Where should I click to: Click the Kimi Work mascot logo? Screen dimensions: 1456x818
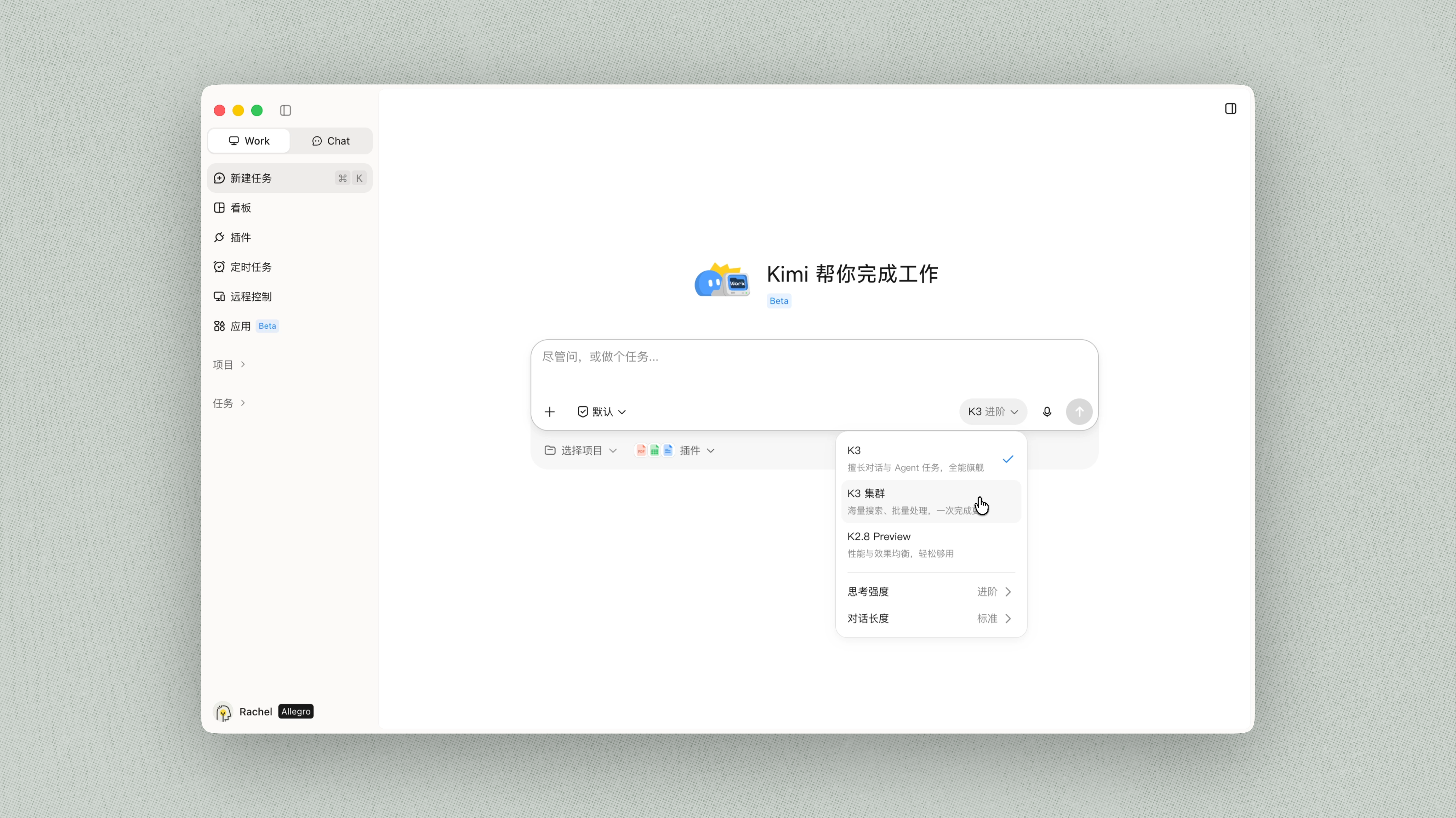click(723, 279)
